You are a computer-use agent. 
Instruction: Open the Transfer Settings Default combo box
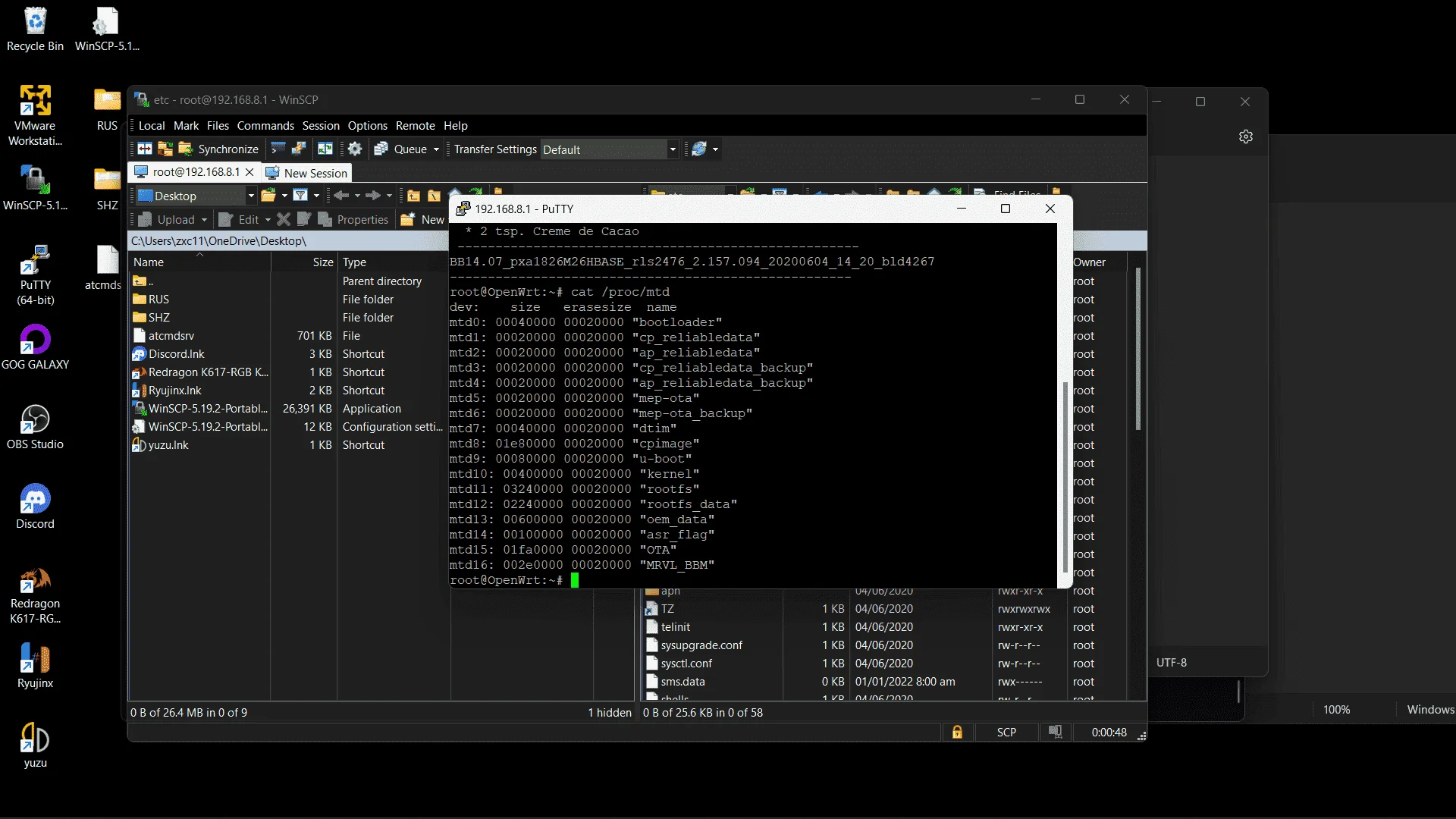coord(609,149)
